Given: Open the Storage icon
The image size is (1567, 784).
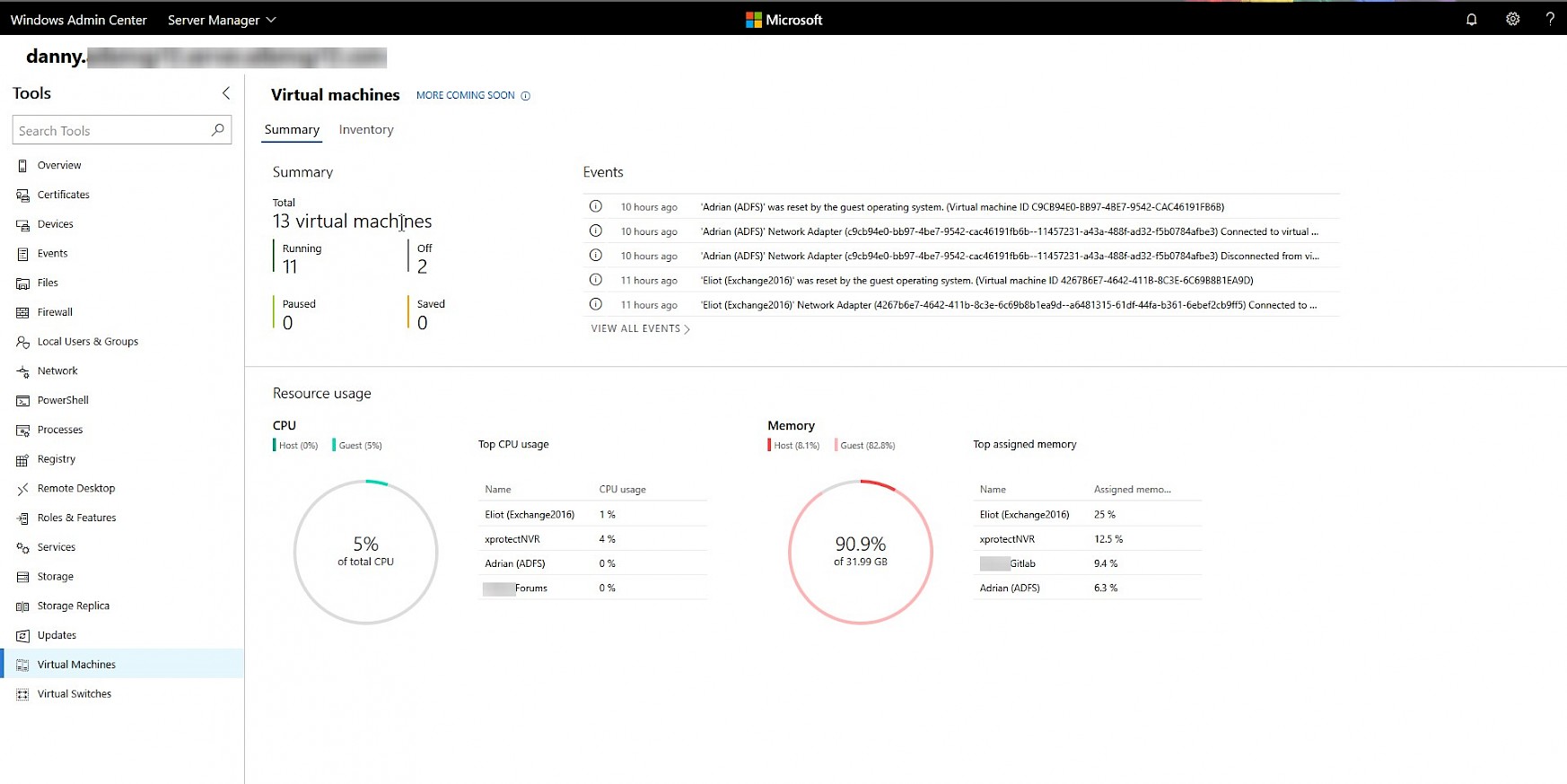Looking at the screenshot, I should 22,577.
